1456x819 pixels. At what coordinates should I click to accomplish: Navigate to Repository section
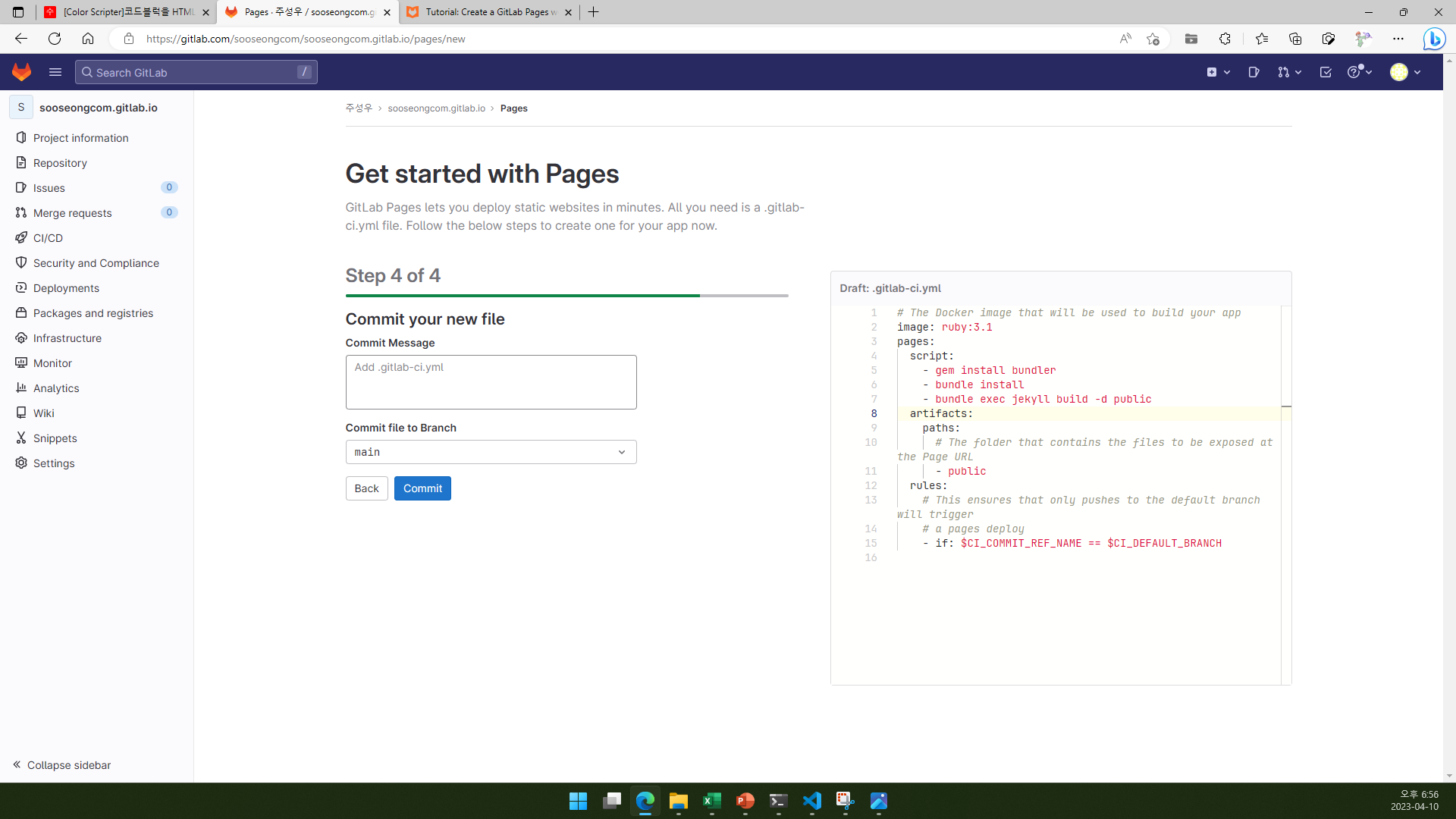click(59, 162)
